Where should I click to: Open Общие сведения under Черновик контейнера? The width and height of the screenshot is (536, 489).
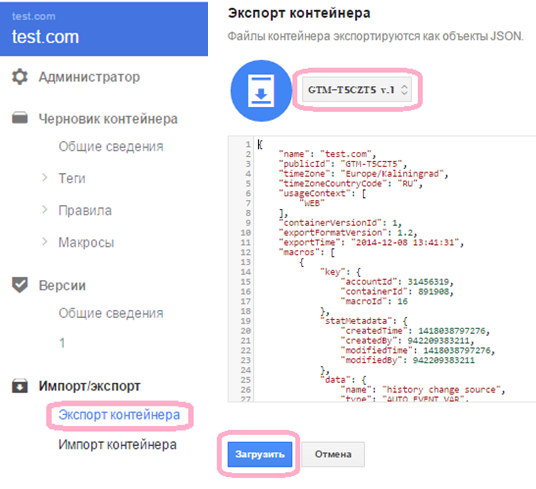[x=111, y=146]
